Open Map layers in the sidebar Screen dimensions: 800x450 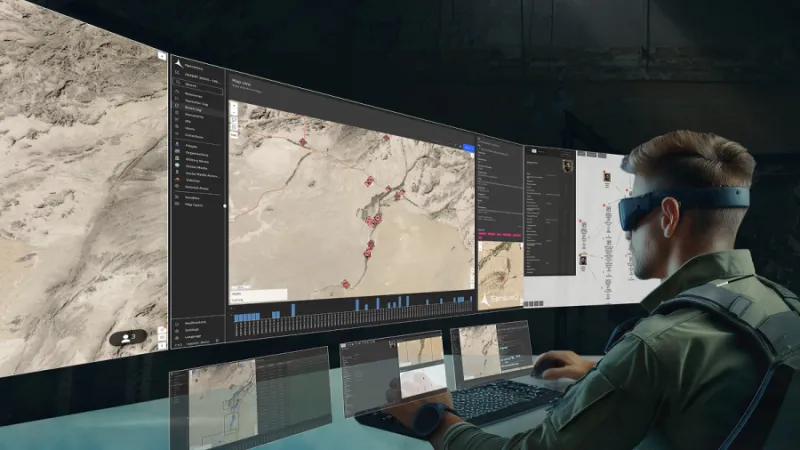click(x=194, y=205)
